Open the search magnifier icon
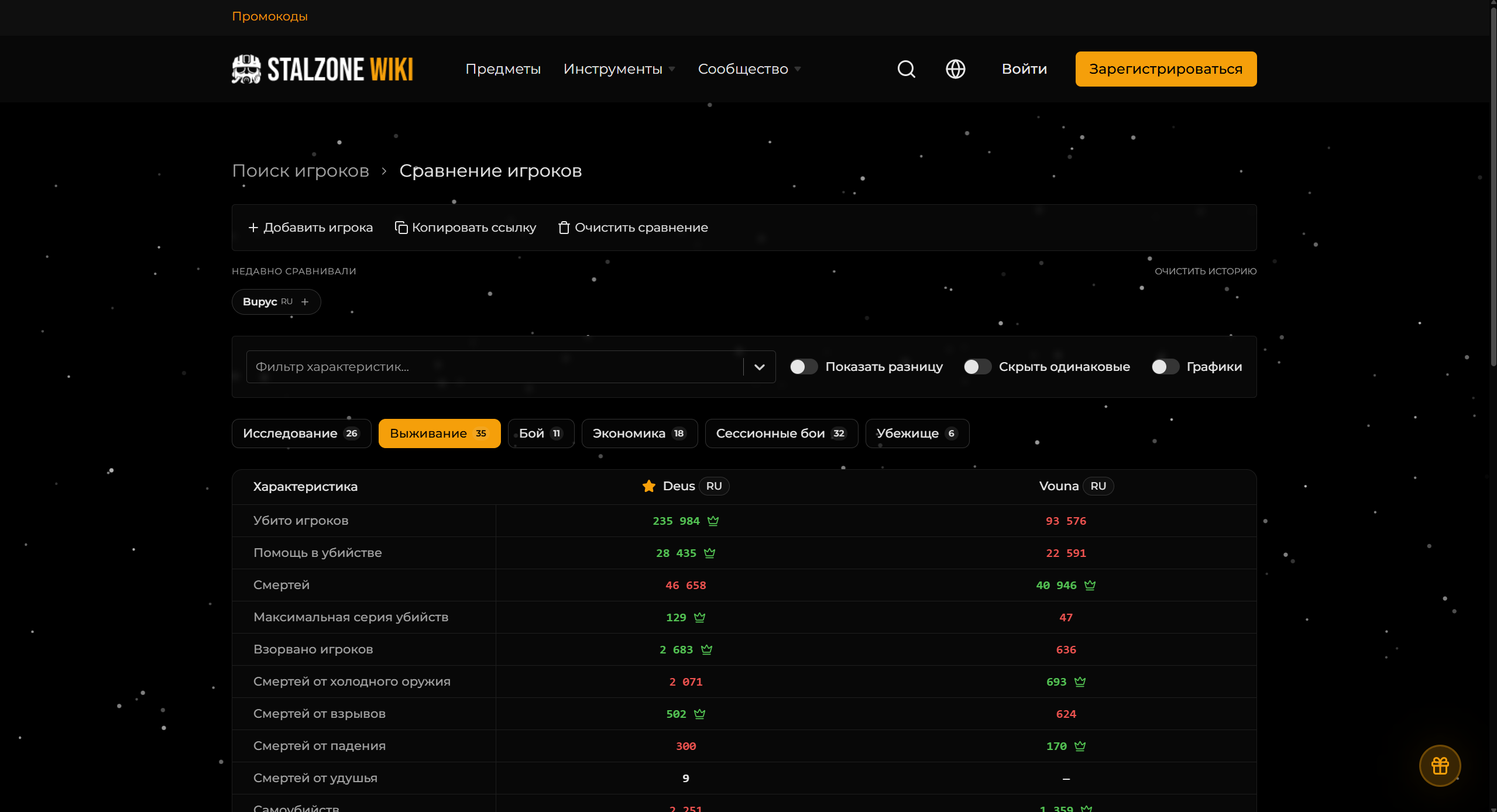 coord(906,69)
